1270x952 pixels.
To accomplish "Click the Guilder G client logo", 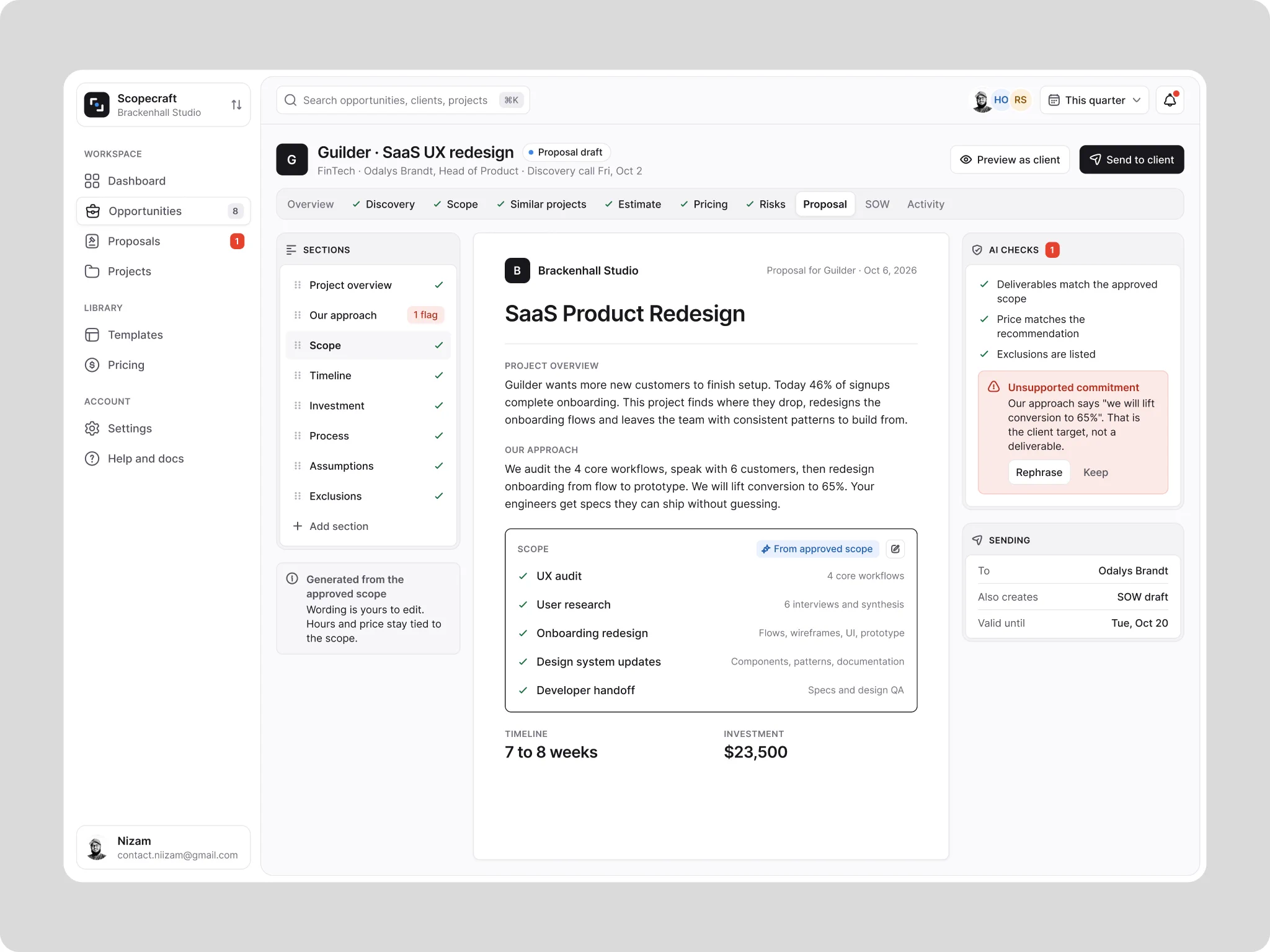I will [292, 160].
